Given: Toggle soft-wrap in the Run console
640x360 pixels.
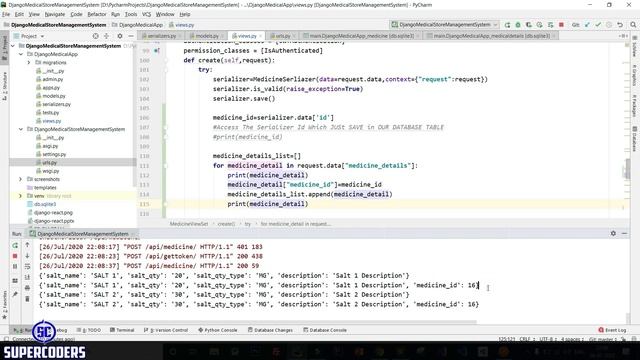Looking at the screenshot, I should tap(27, 267).
